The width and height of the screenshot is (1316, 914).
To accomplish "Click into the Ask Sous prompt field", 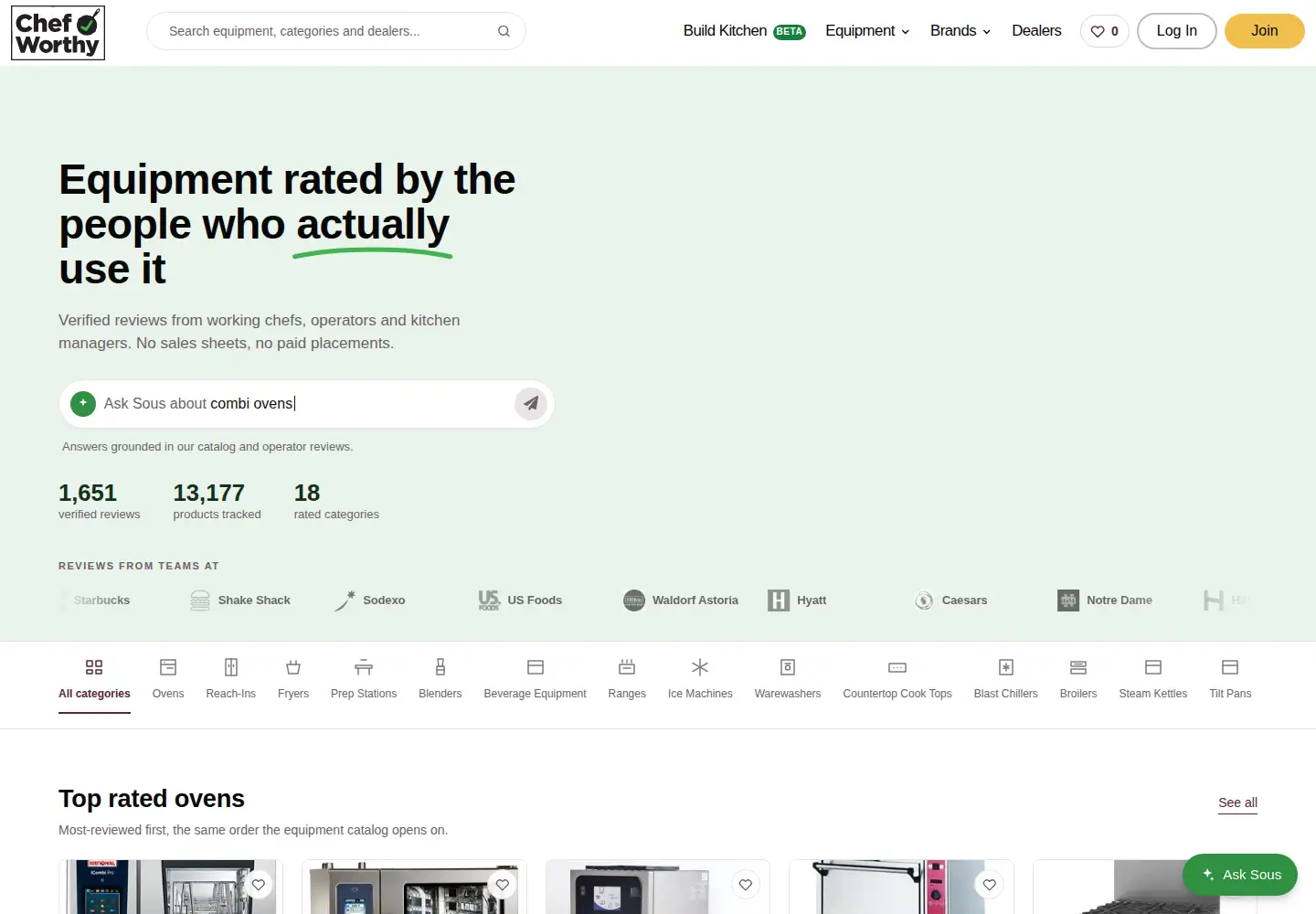I will click(307, 403).
